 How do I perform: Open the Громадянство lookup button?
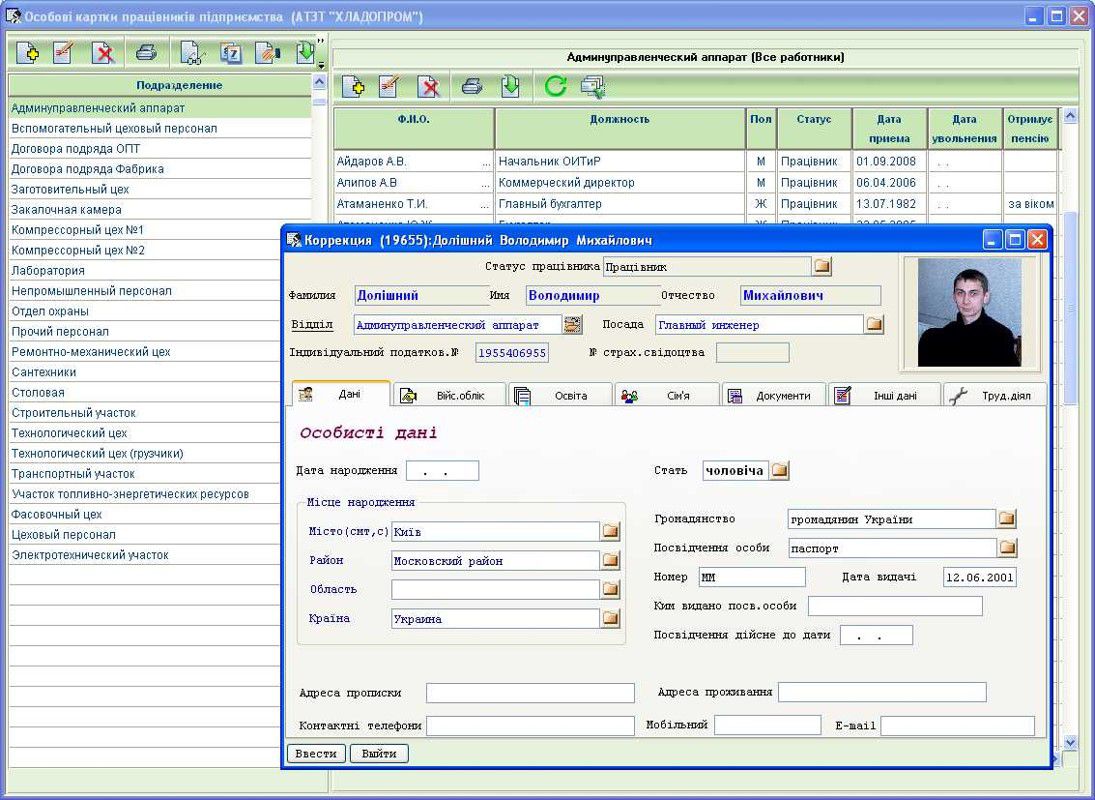[1007, 519]
